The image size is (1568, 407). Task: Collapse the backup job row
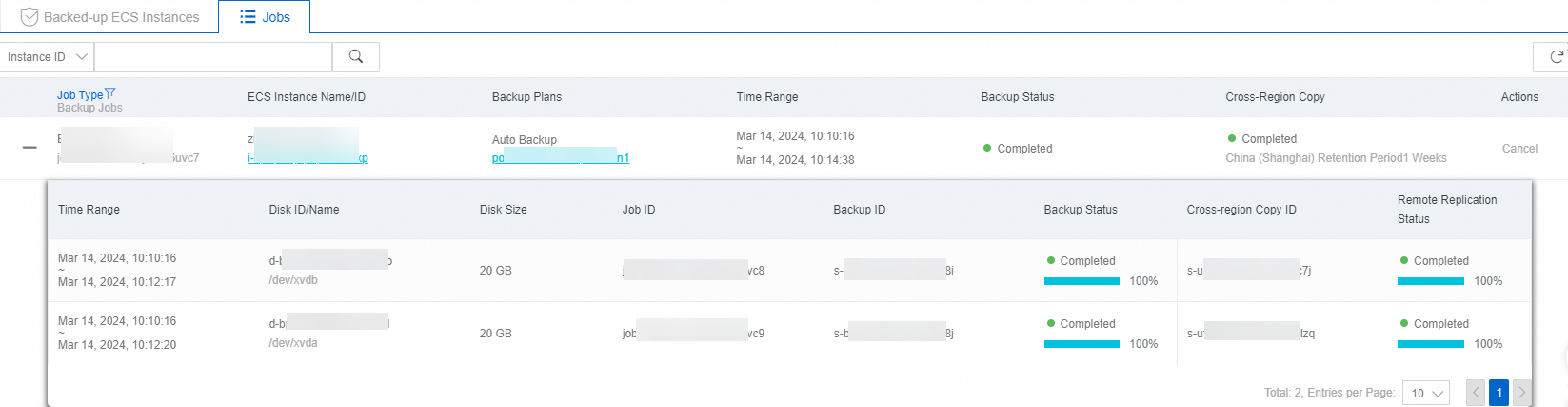click(30, 148)
